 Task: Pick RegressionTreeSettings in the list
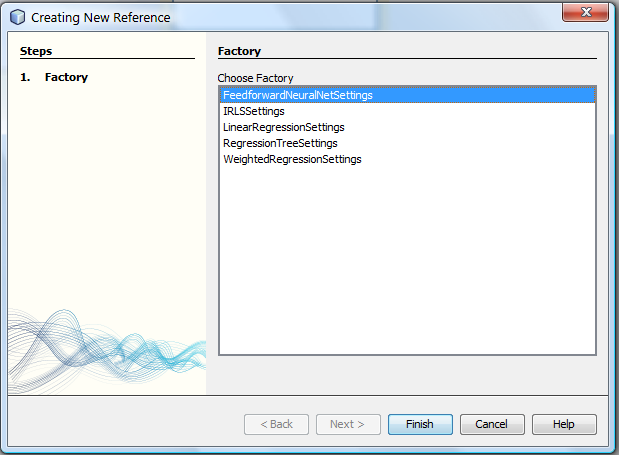click(407, 143)
